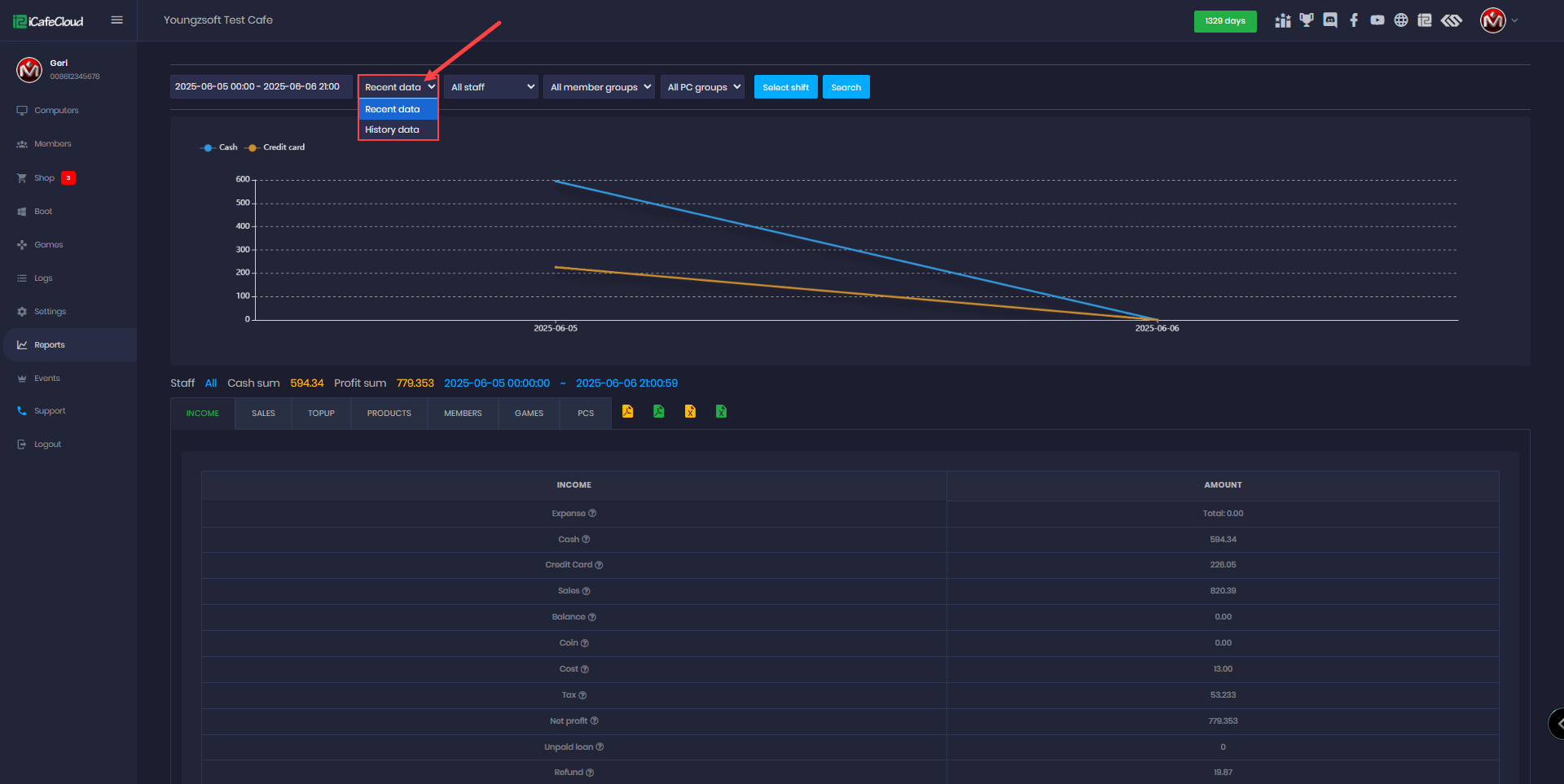Image resolution: width=1564 pixels, height=784 pixels.
Task: Open the YouTube icon link
Action: click(x=1377, y=20)
